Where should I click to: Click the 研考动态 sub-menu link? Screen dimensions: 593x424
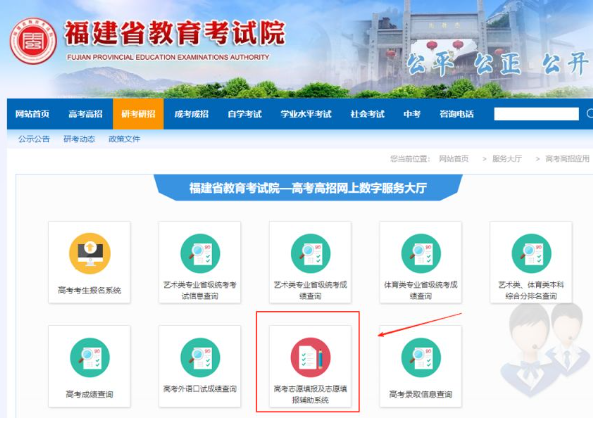click(x=79, y=139)
